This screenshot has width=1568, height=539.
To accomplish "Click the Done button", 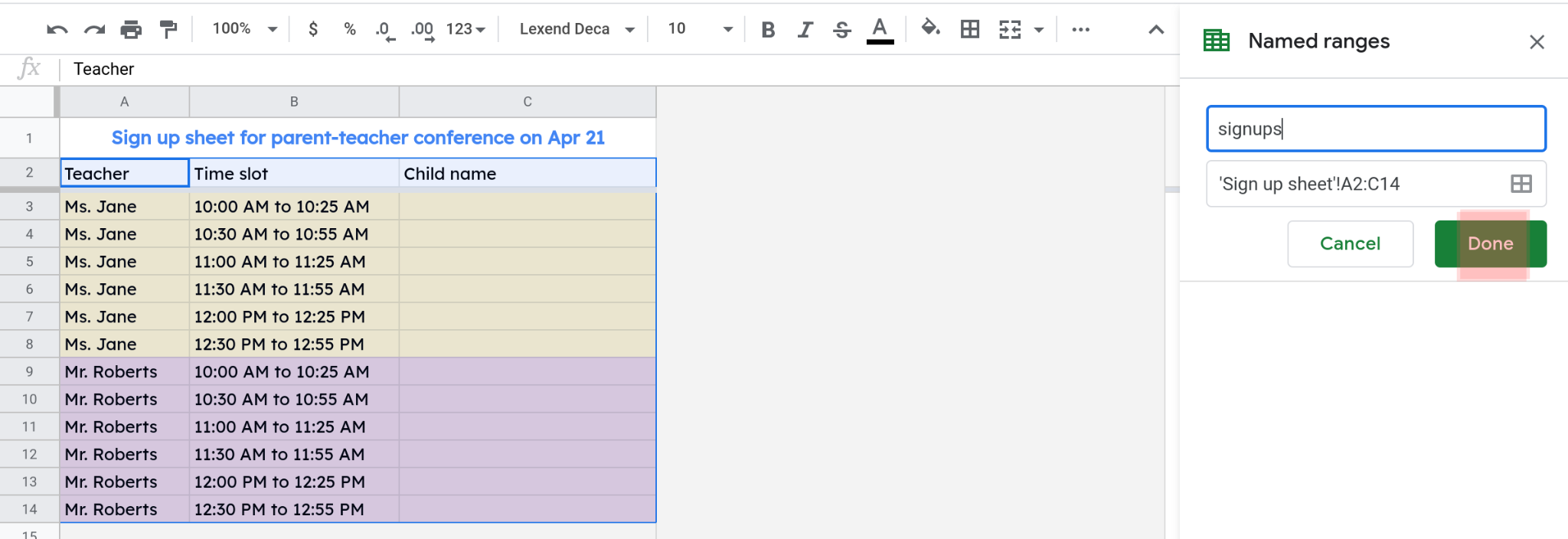I will 1490,243.
